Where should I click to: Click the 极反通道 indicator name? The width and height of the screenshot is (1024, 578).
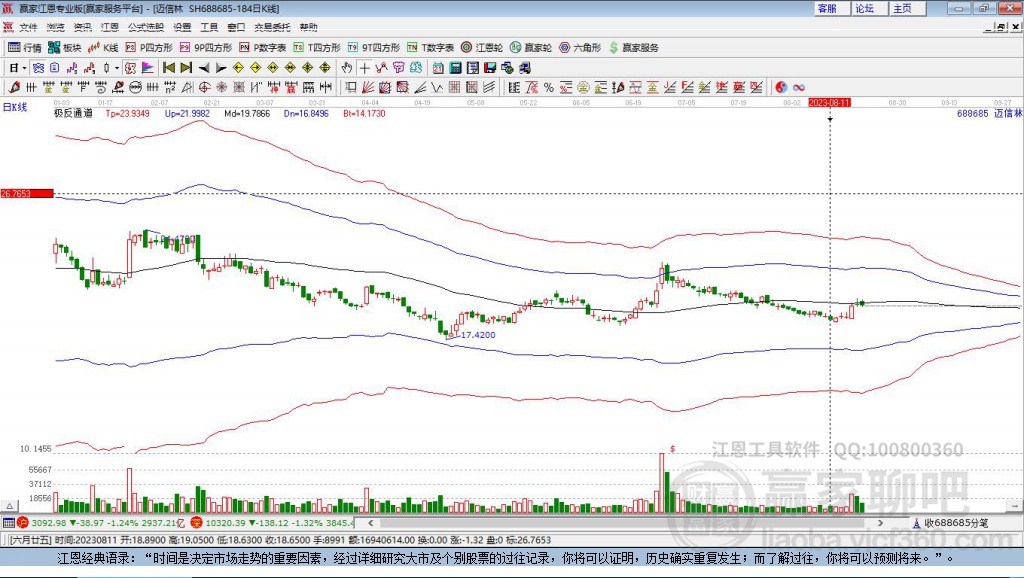pos(73,113)
